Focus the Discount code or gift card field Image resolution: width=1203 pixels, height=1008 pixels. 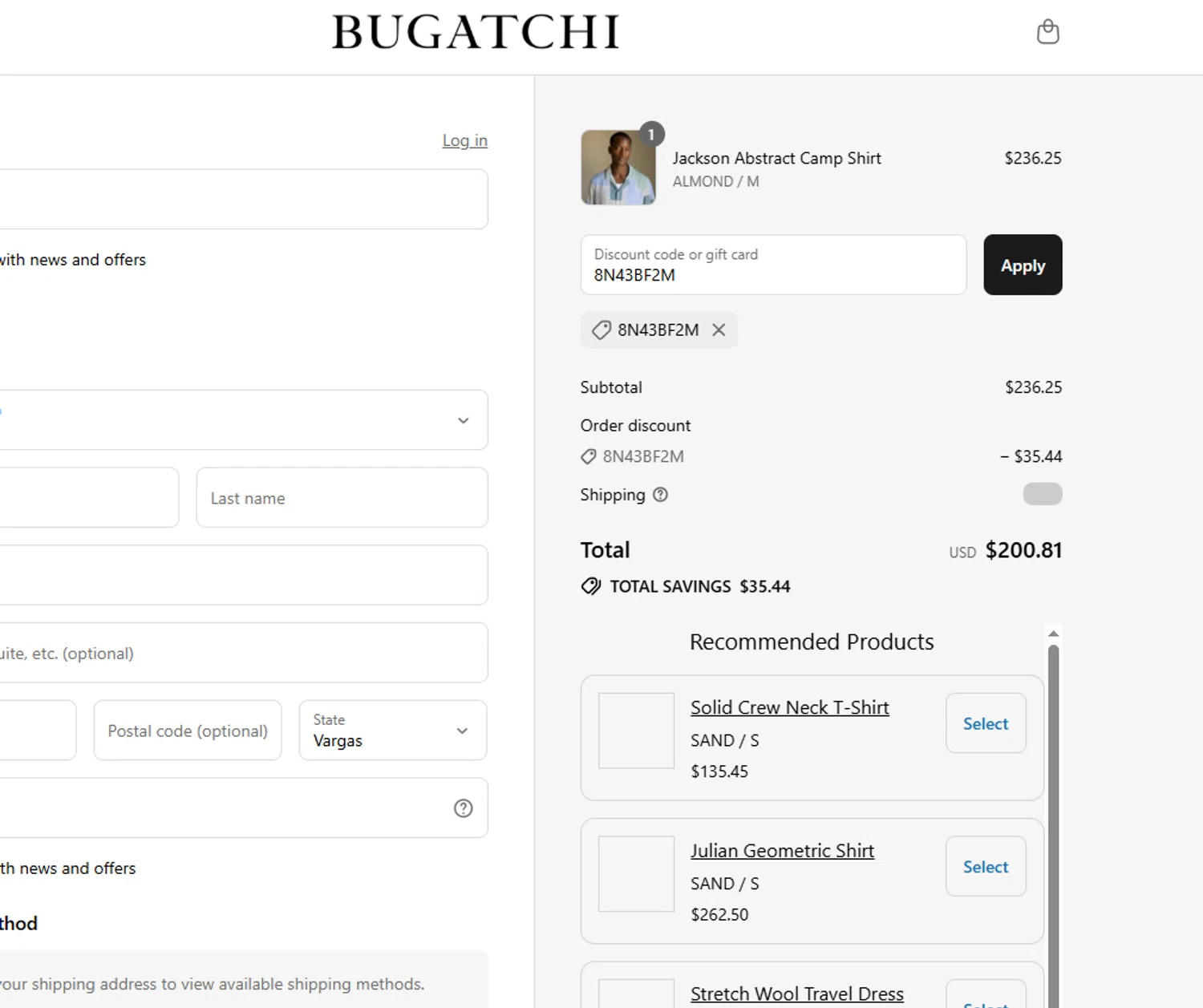[773, 265]
